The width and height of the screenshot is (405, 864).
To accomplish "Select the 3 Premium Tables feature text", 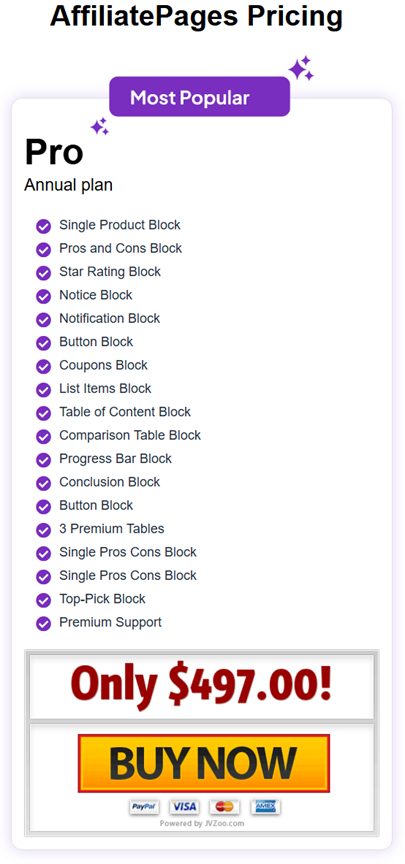I will point(112,528).
